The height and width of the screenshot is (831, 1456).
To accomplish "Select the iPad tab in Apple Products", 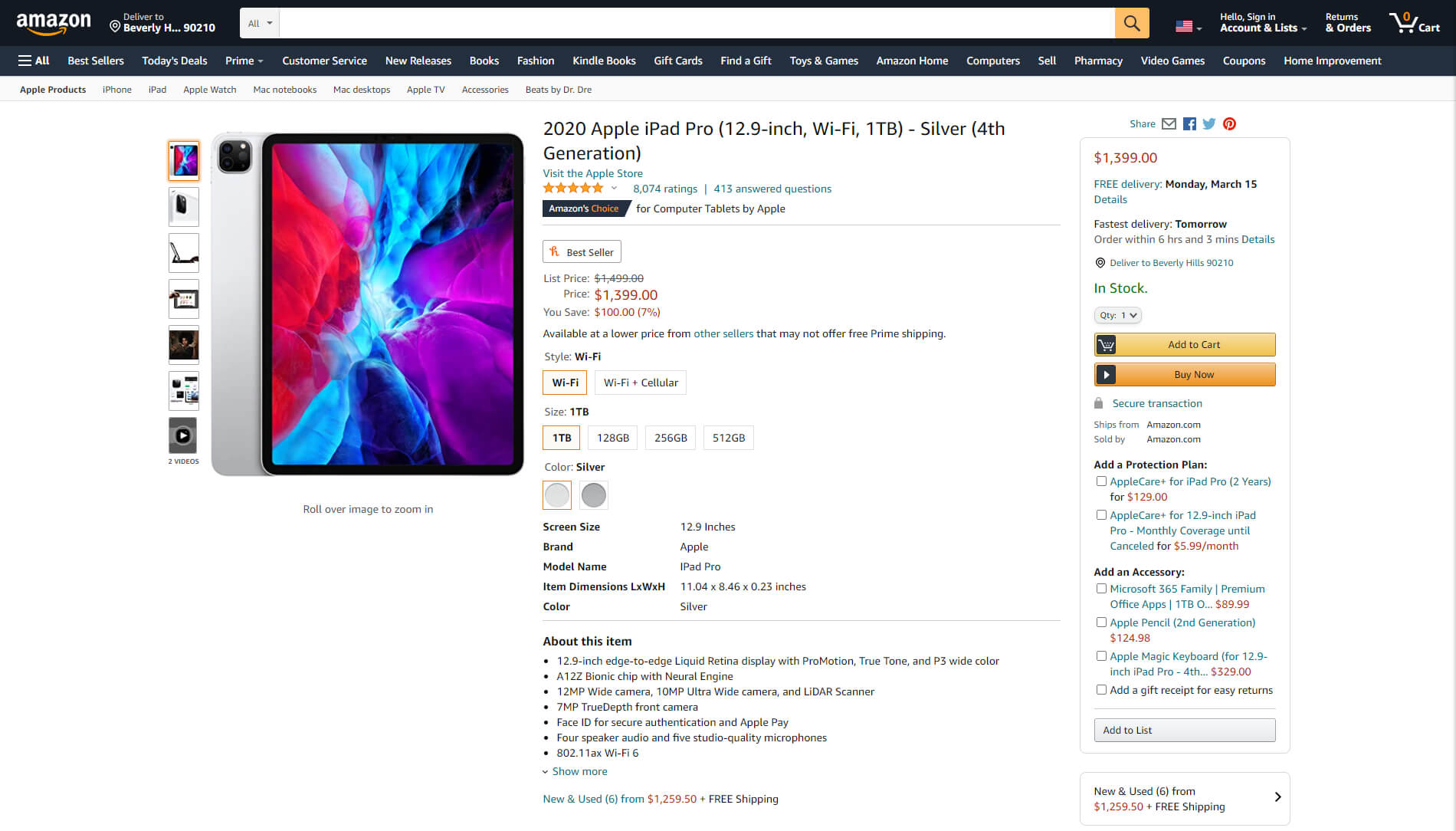I will (x=157, y=89).
